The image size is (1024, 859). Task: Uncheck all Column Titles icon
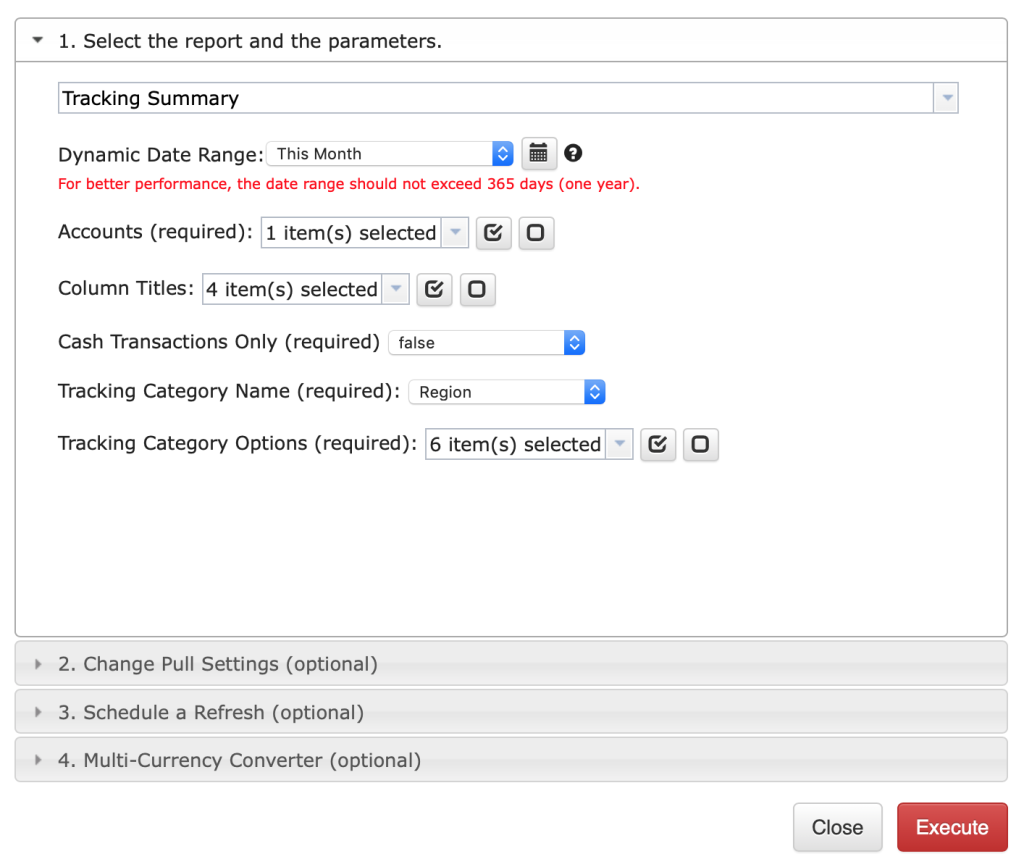point(477,289)
